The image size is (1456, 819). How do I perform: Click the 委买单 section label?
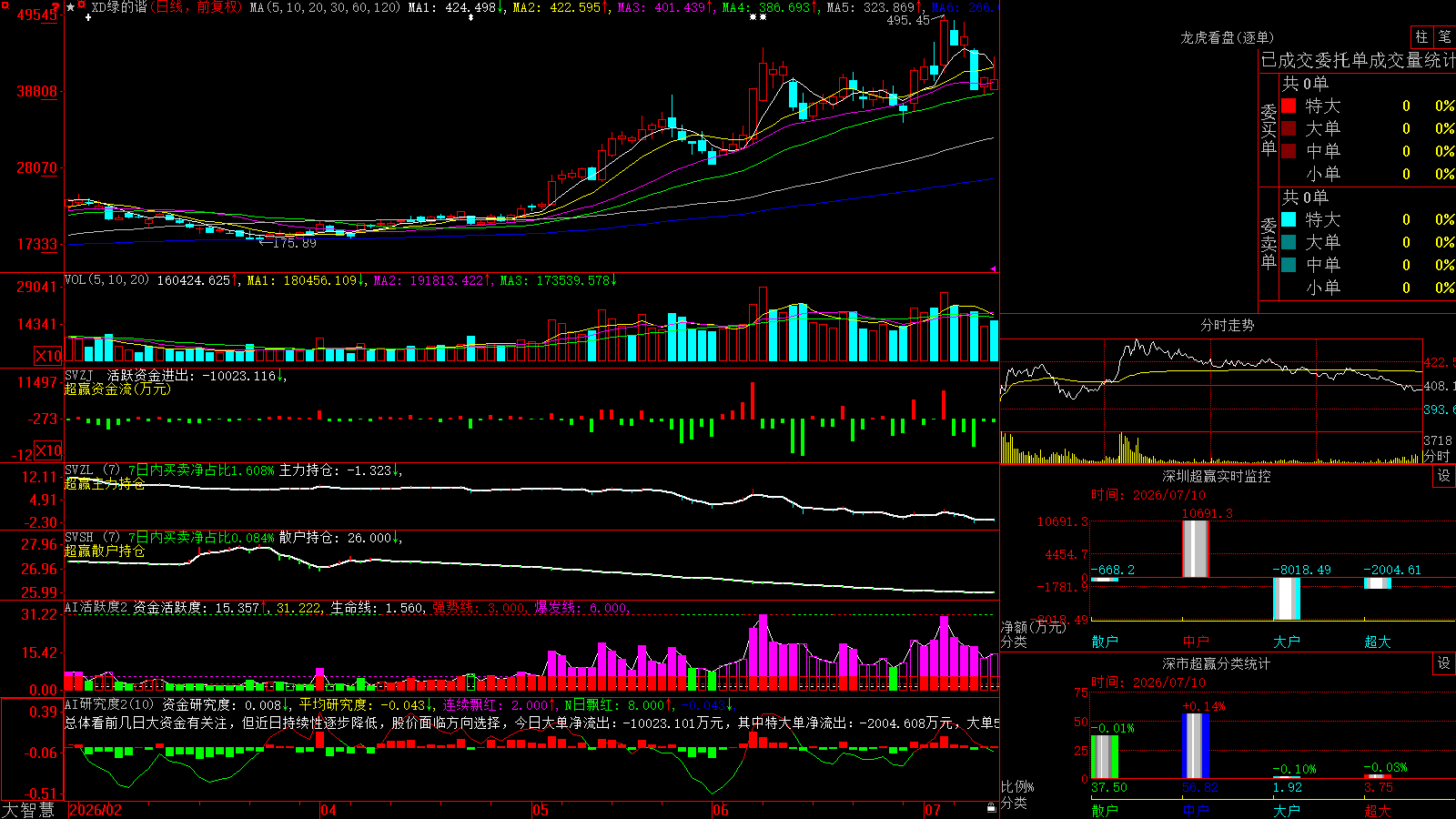click(1269, 130)
